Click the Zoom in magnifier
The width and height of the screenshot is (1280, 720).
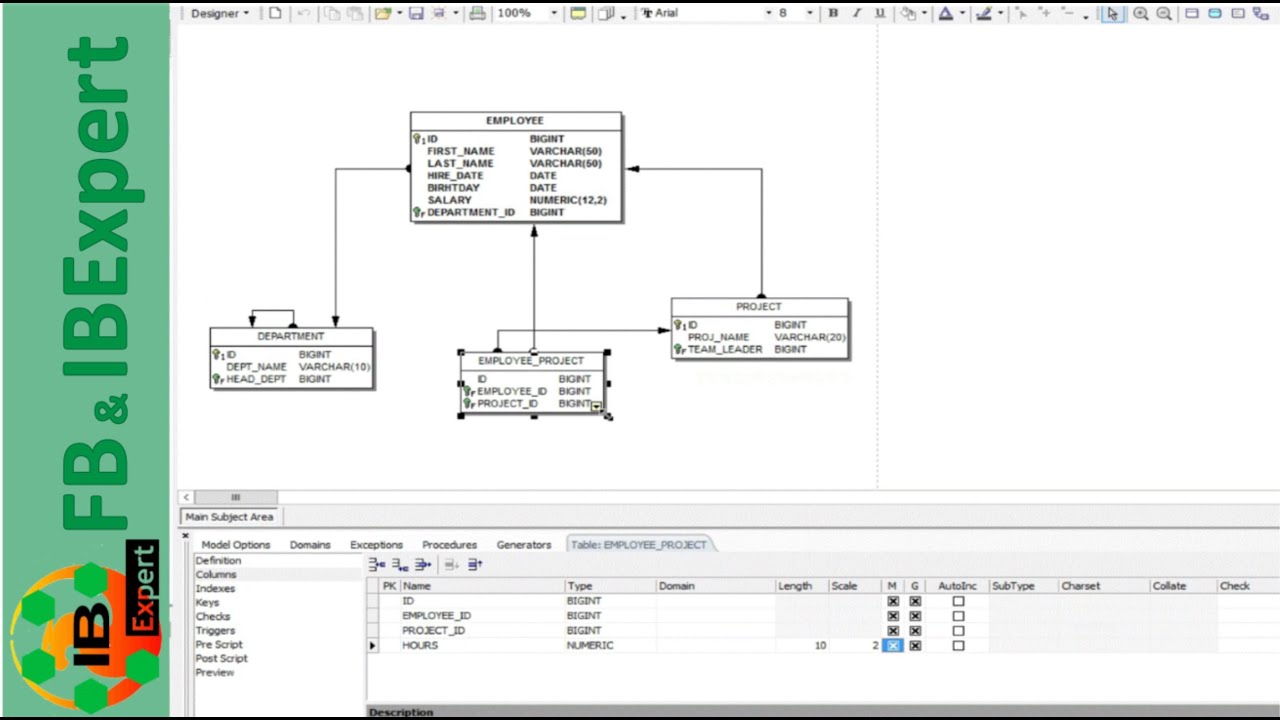[1141, 13]
